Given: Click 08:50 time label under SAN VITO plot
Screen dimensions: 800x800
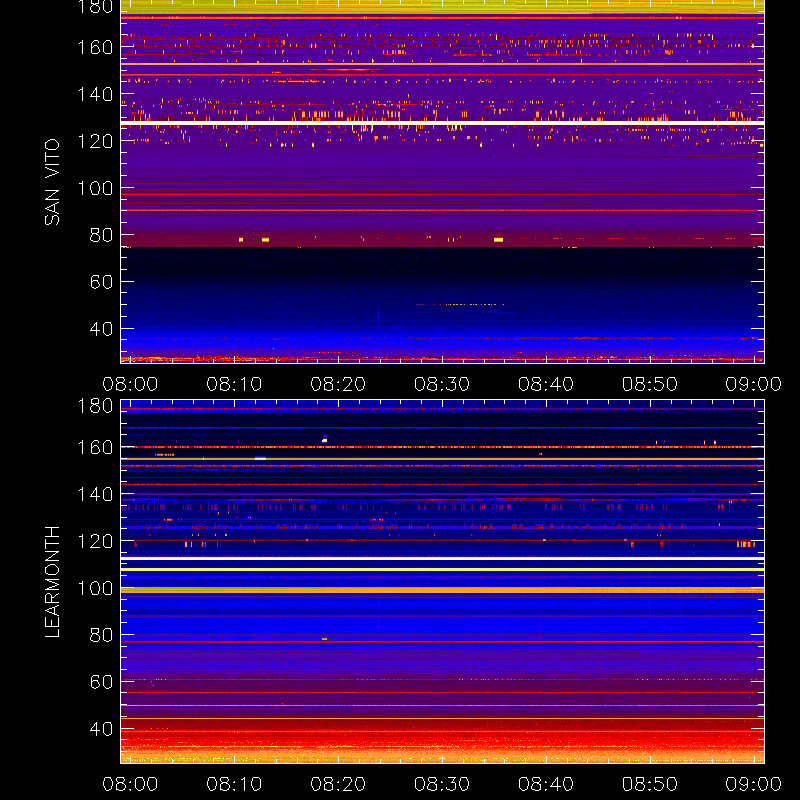Looking at the screenshot, I should tap(650, 384).
